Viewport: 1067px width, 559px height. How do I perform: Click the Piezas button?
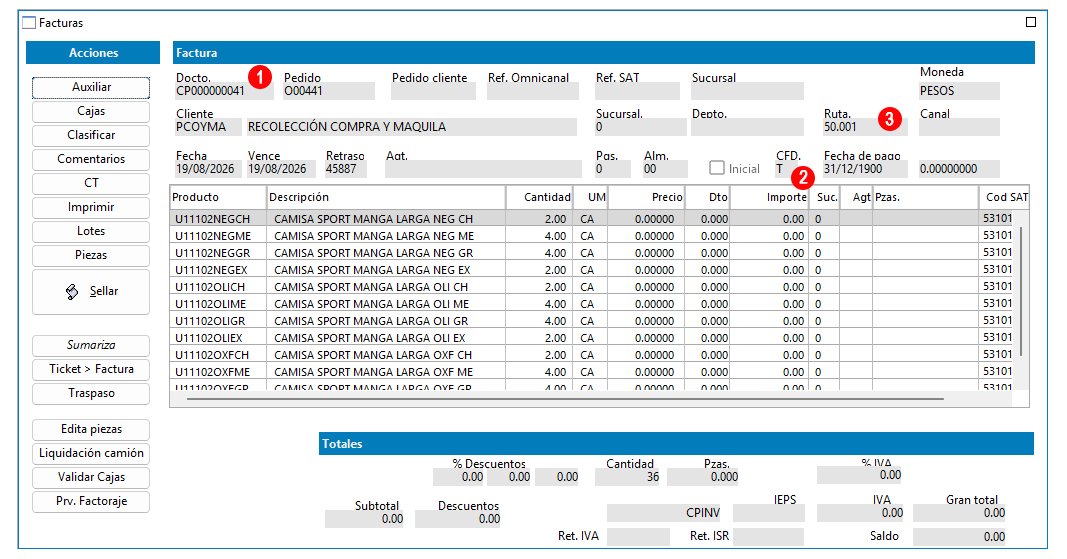pyautogui.click(x=91, y=255)
